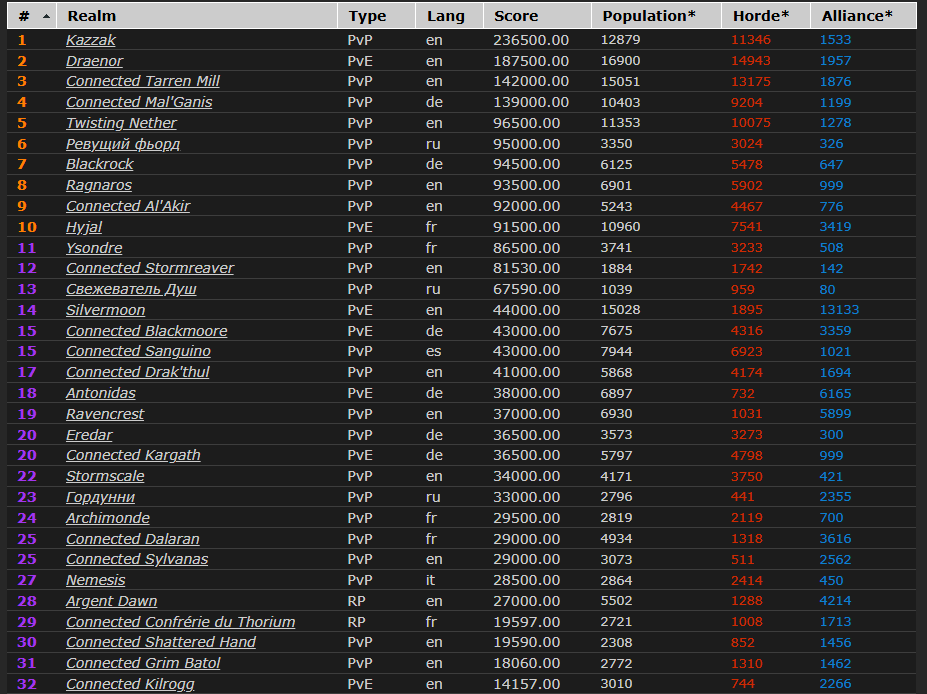Select Ravencrest Alliance count 5899
Viewport: 927px width, 694px height.
[835, 414]
